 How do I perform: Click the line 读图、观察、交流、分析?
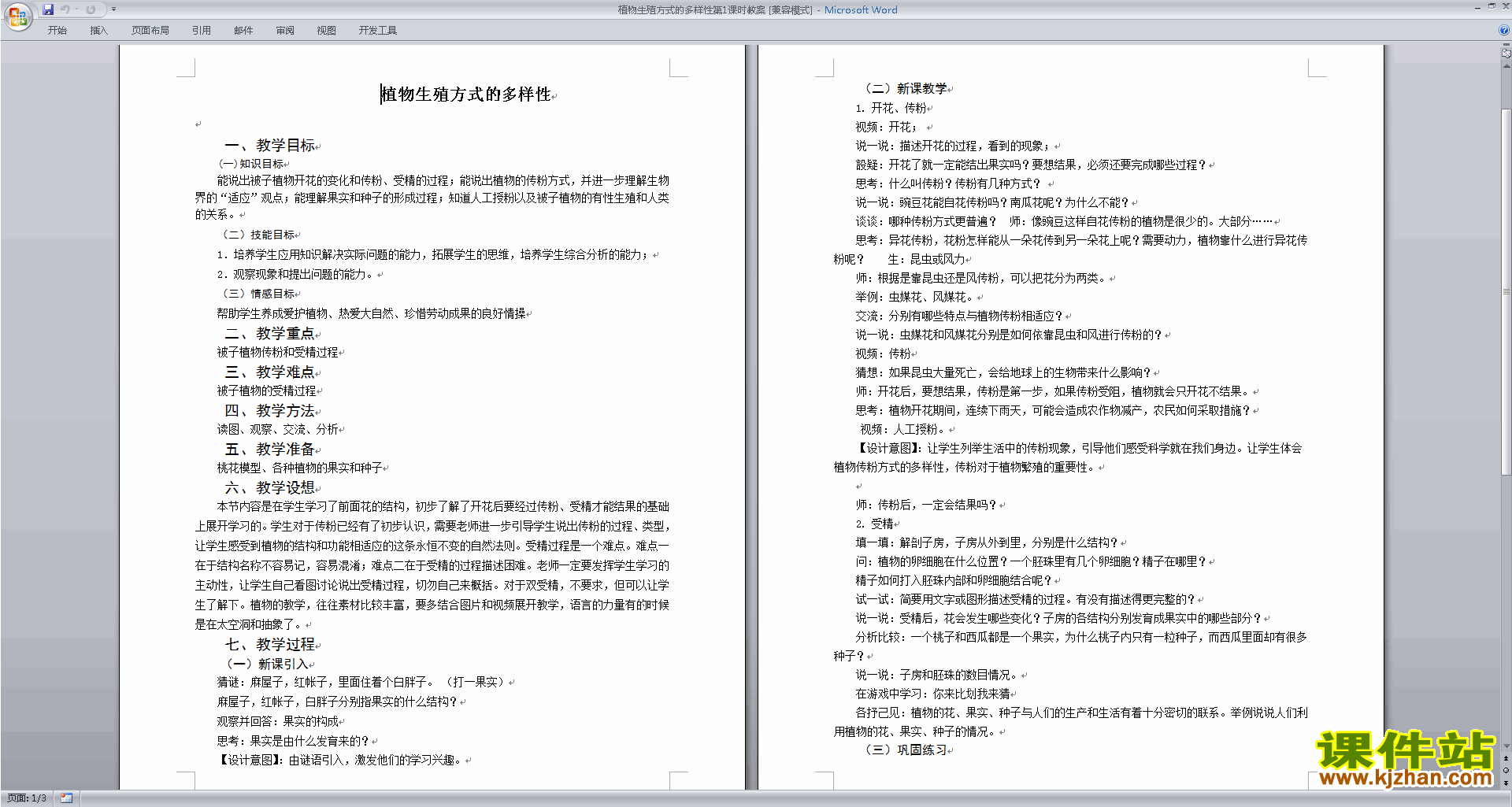[278, 430]
